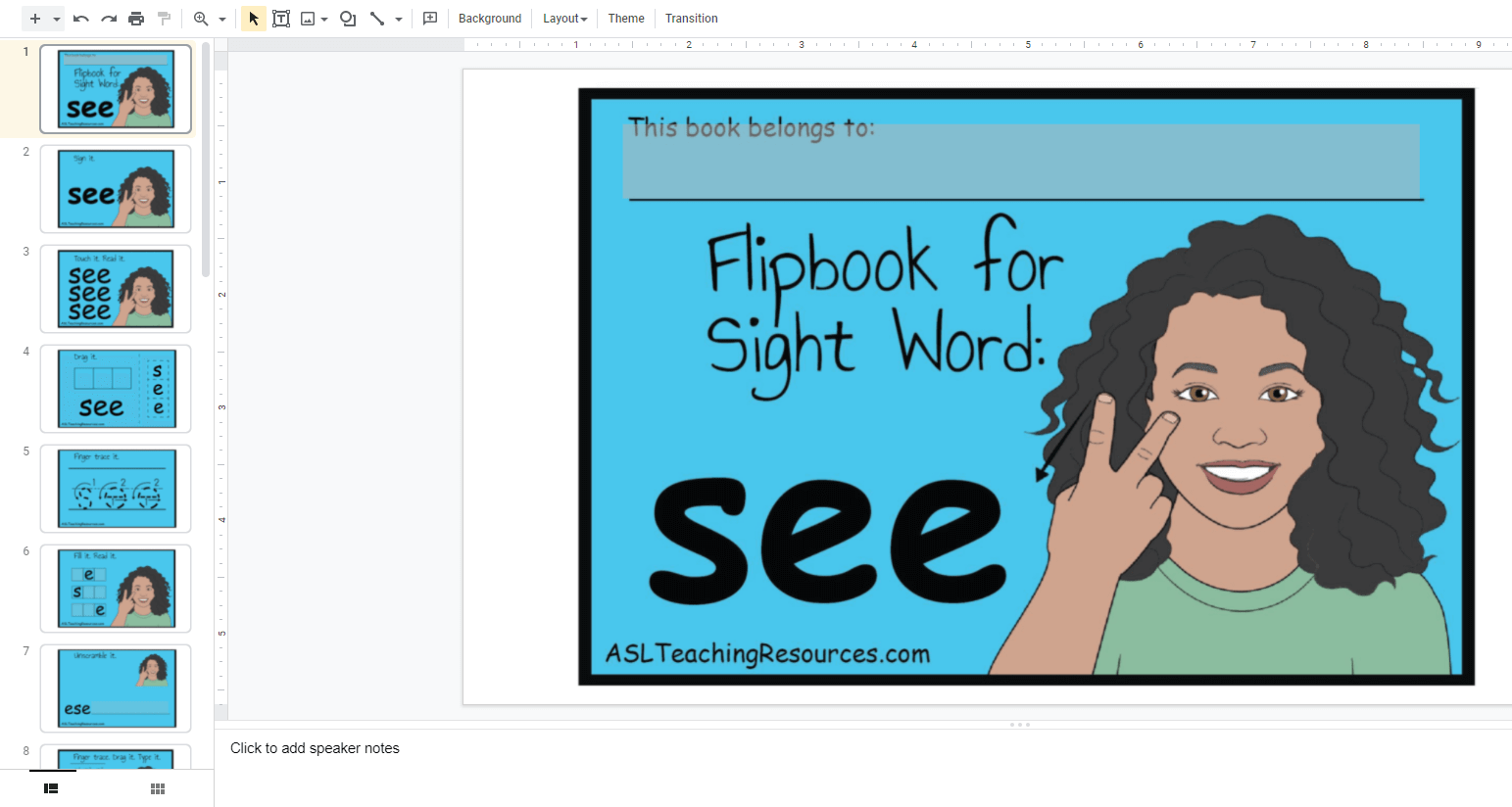Open the Theme panel
Screen dimensions: 1512x807
(x=626, y=19)
